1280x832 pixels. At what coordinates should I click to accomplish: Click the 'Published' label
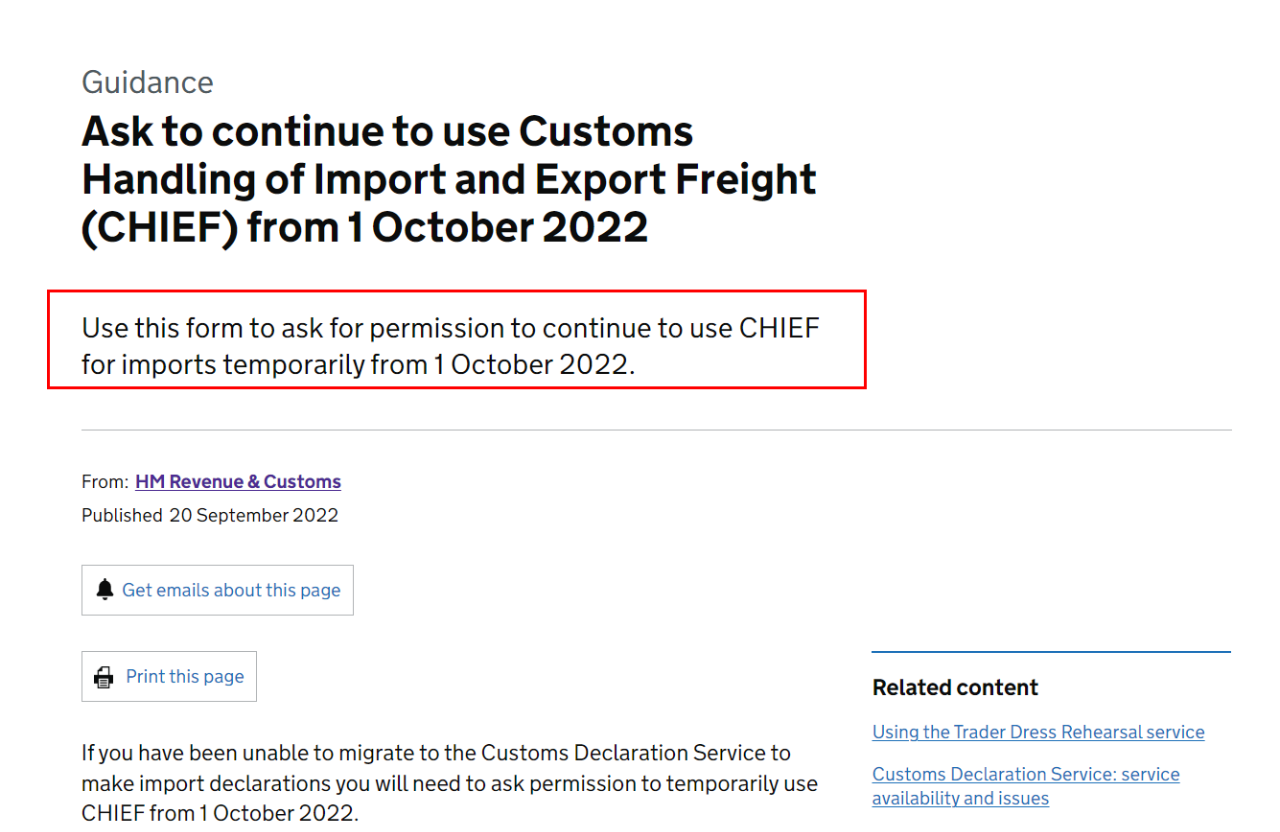122,516
